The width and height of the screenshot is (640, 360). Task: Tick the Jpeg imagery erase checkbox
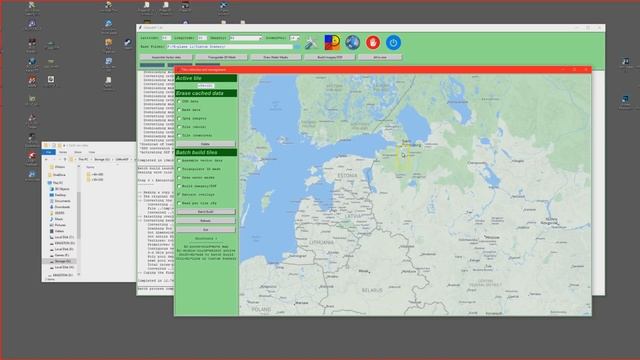pos(179,118)
